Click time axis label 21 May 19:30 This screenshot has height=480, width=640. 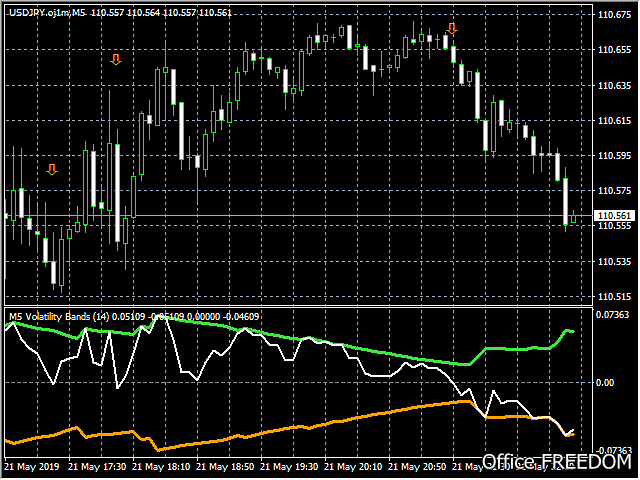tap(289, 467)
